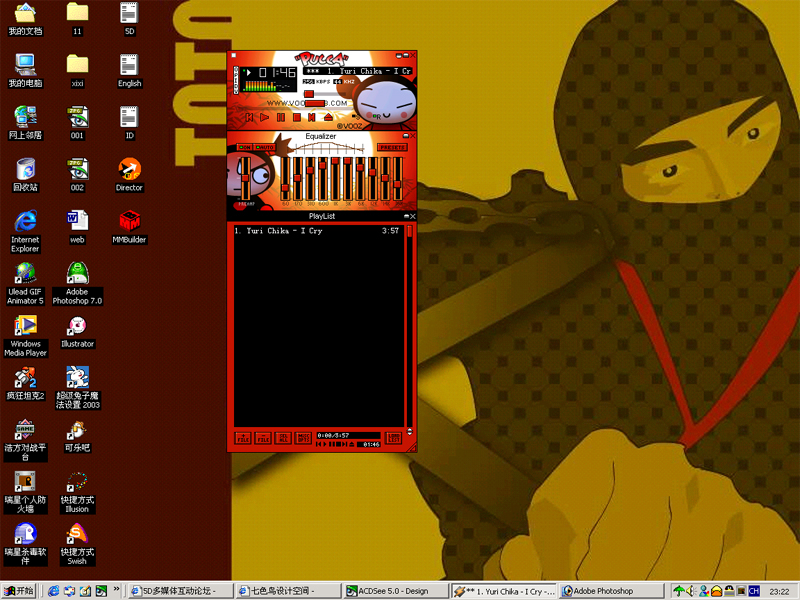The image size is (800, 600).
Task: Select the 超级兔子魔法设置 2003 icon
Action: point(77,388)
